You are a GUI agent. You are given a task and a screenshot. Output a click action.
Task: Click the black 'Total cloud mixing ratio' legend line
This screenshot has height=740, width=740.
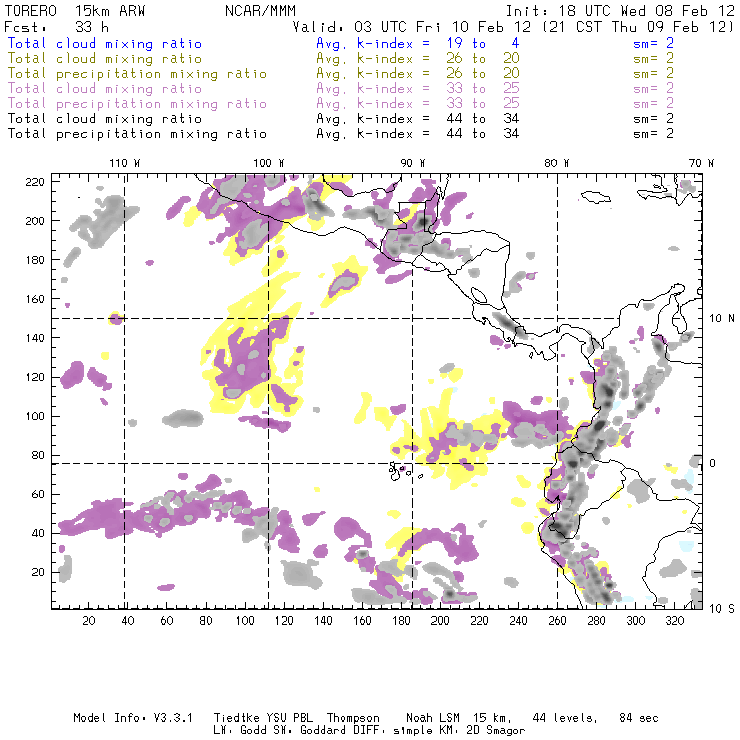point(105,119)
